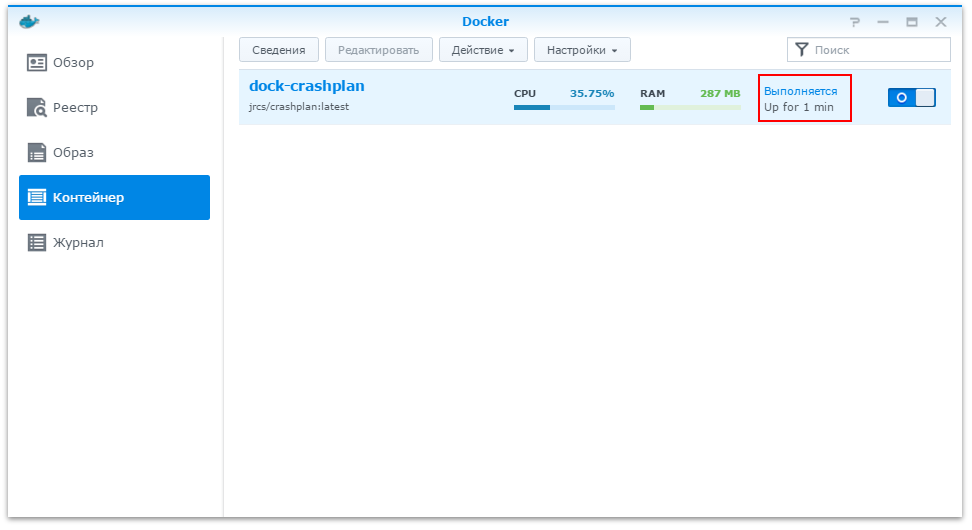
Task: Select the dock-crashplan container name
Action: [x=307, y=86]
